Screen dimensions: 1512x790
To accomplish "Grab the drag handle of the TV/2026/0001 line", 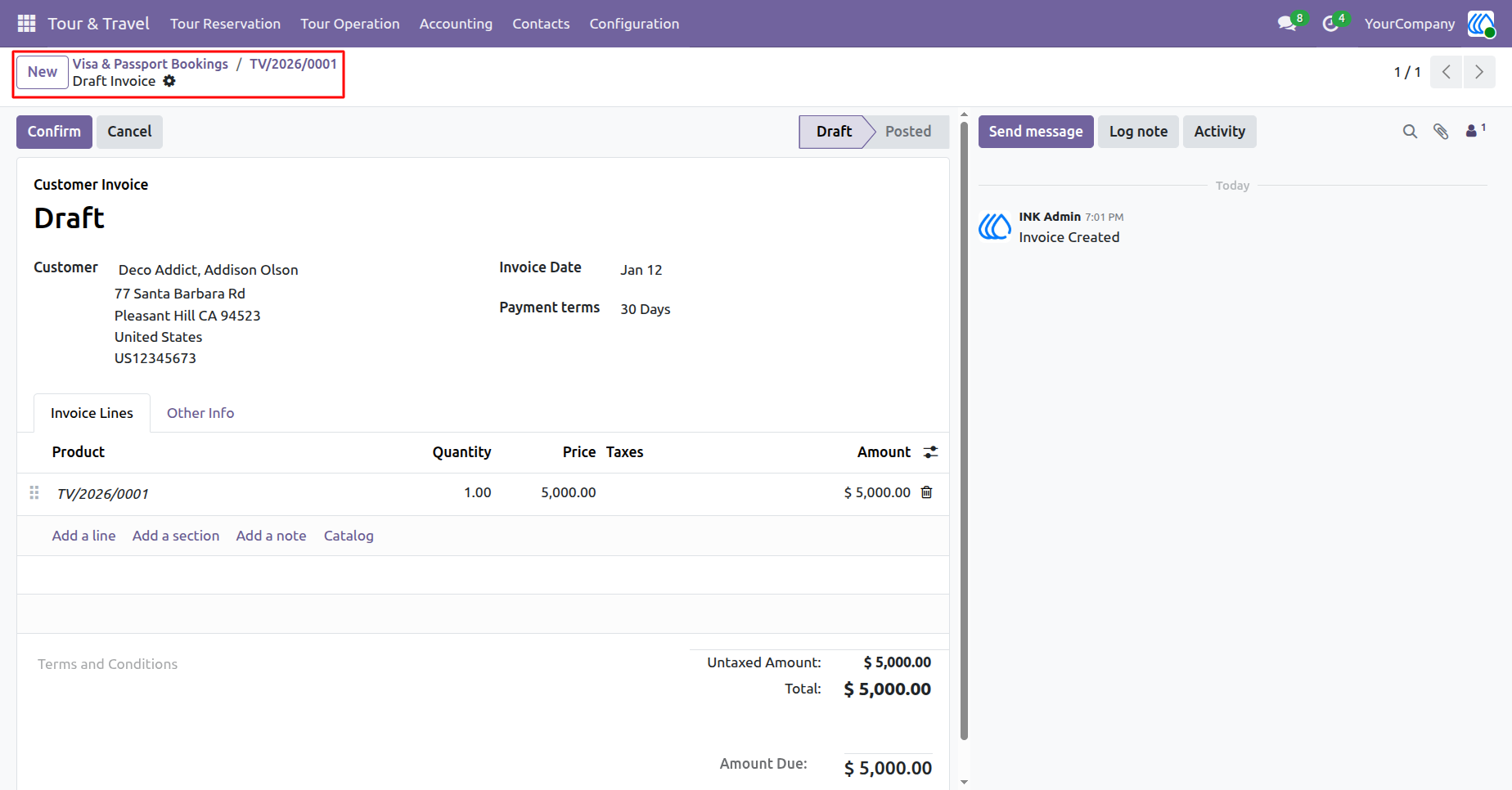I will pyautogui.click(x=34, y=492).
